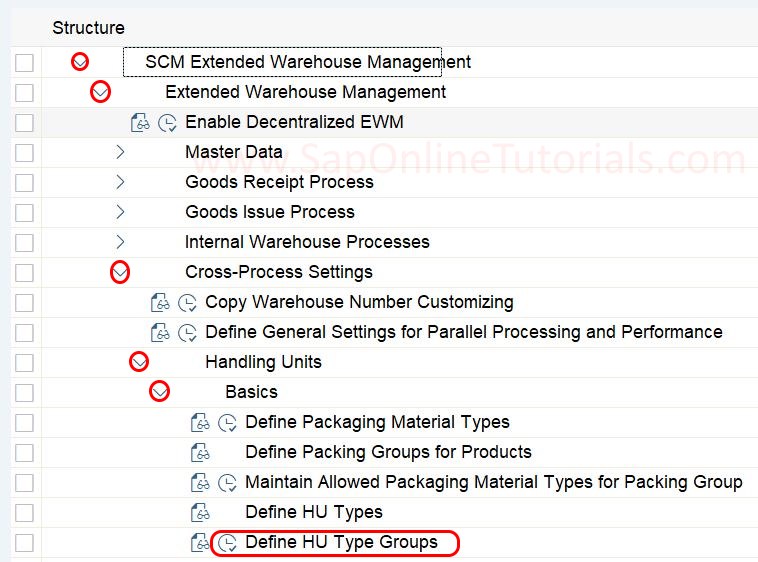The height and width of the screenshot is (562, 758).
Task: Tick checkbox for Define HU Type Groups row
Action: pos(24,543)
